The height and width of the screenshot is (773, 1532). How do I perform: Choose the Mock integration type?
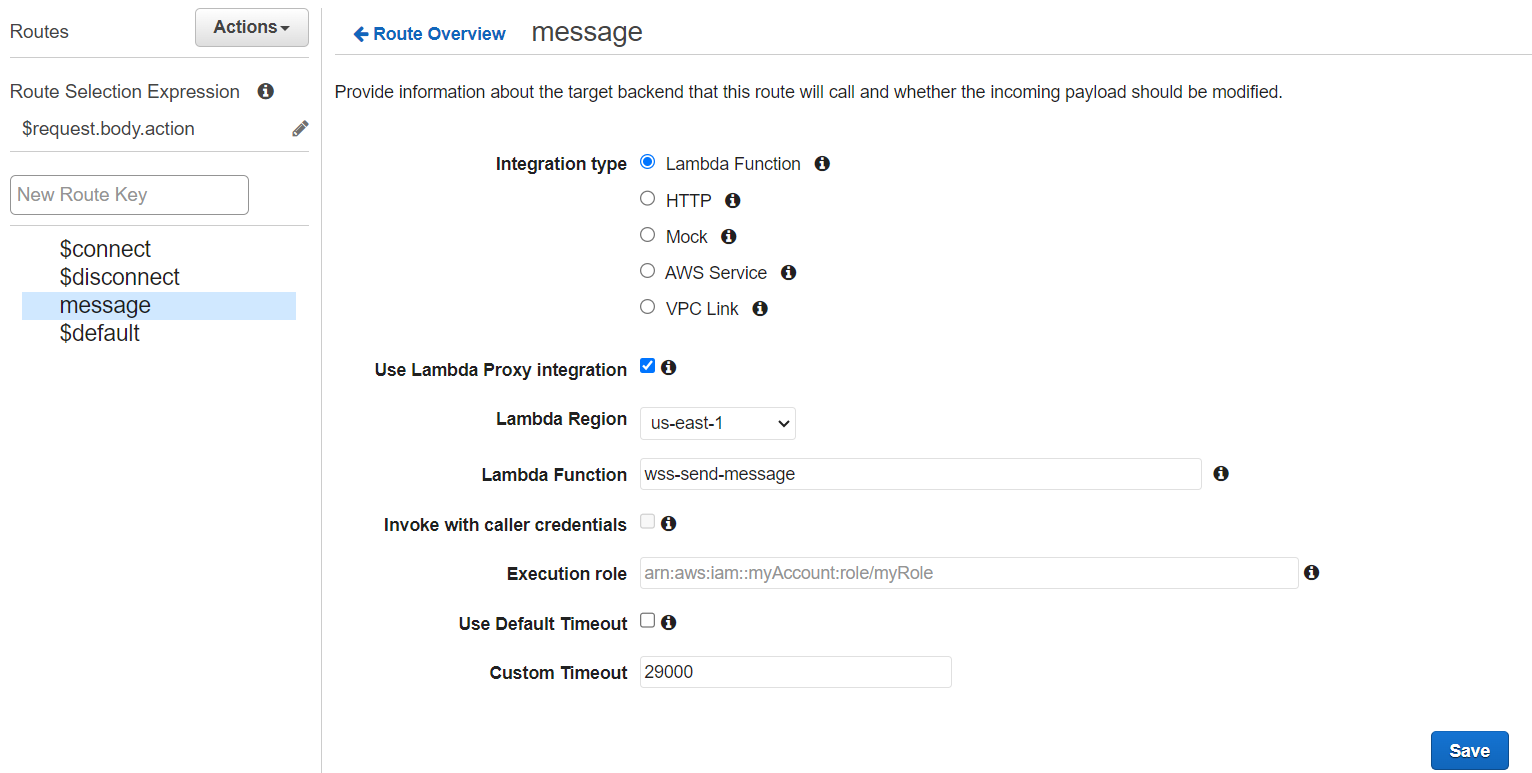pos(648,235)
